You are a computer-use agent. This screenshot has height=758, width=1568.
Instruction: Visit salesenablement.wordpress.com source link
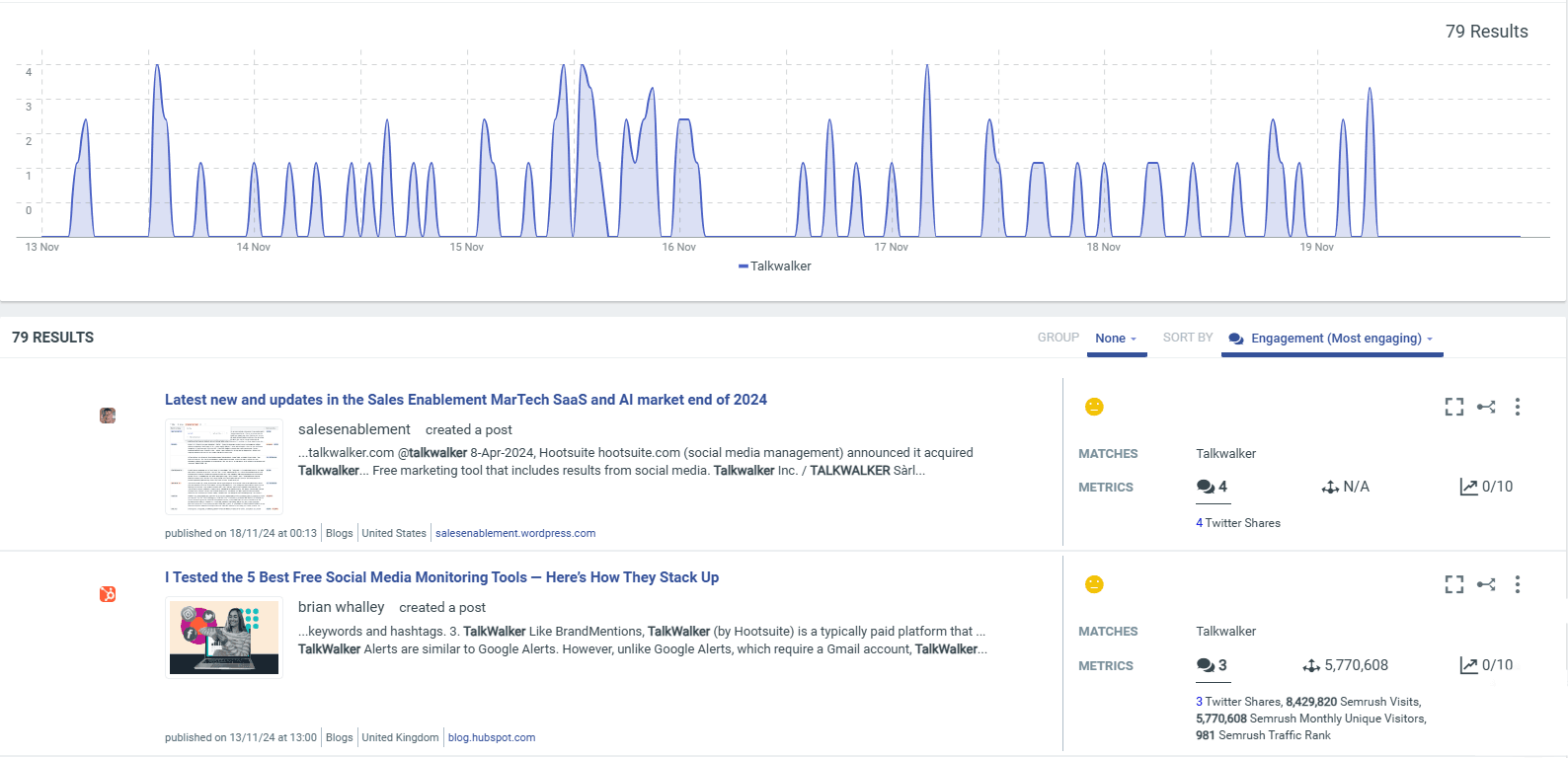[x=514, y=533]
